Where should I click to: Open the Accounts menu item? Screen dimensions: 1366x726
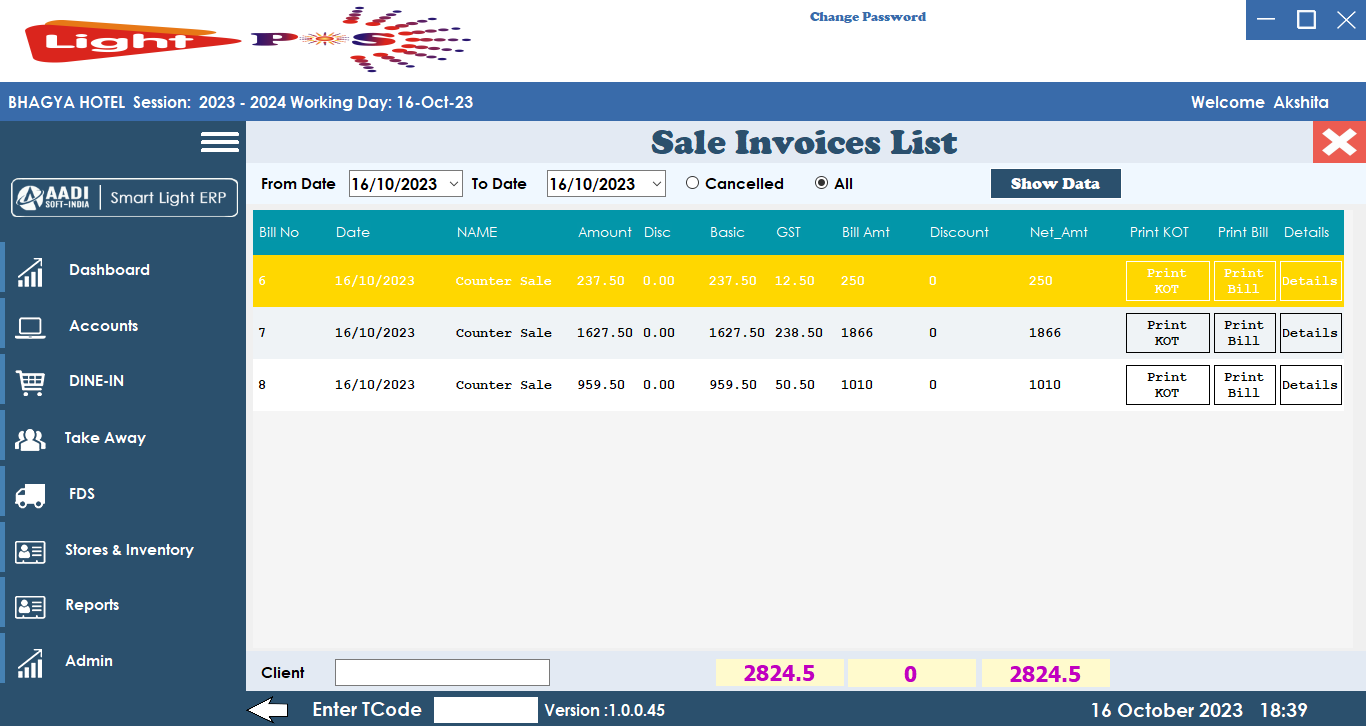103,326
